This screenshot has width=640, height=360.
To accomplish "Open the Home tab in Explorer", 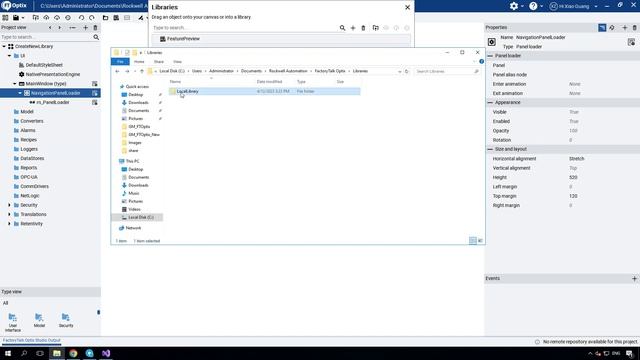I will coord(139,62).
